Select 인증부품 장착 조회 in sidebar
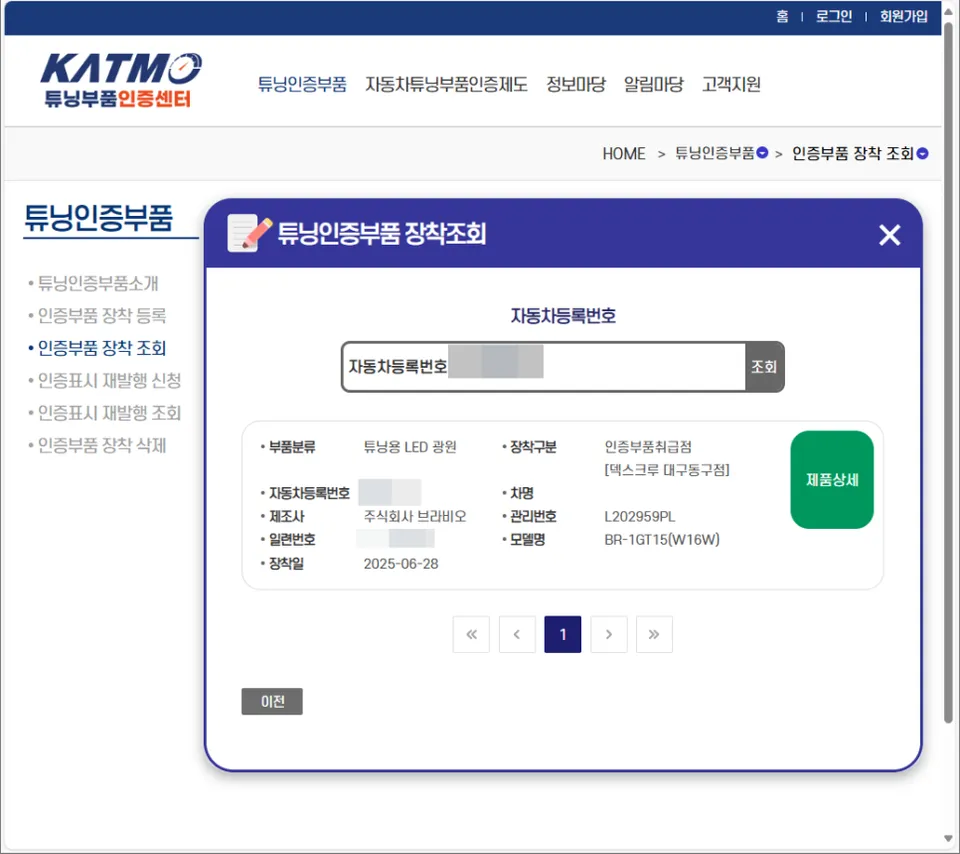Image resolution: width=960 pixels, height=854 pixels. click(x=102, y=348)
